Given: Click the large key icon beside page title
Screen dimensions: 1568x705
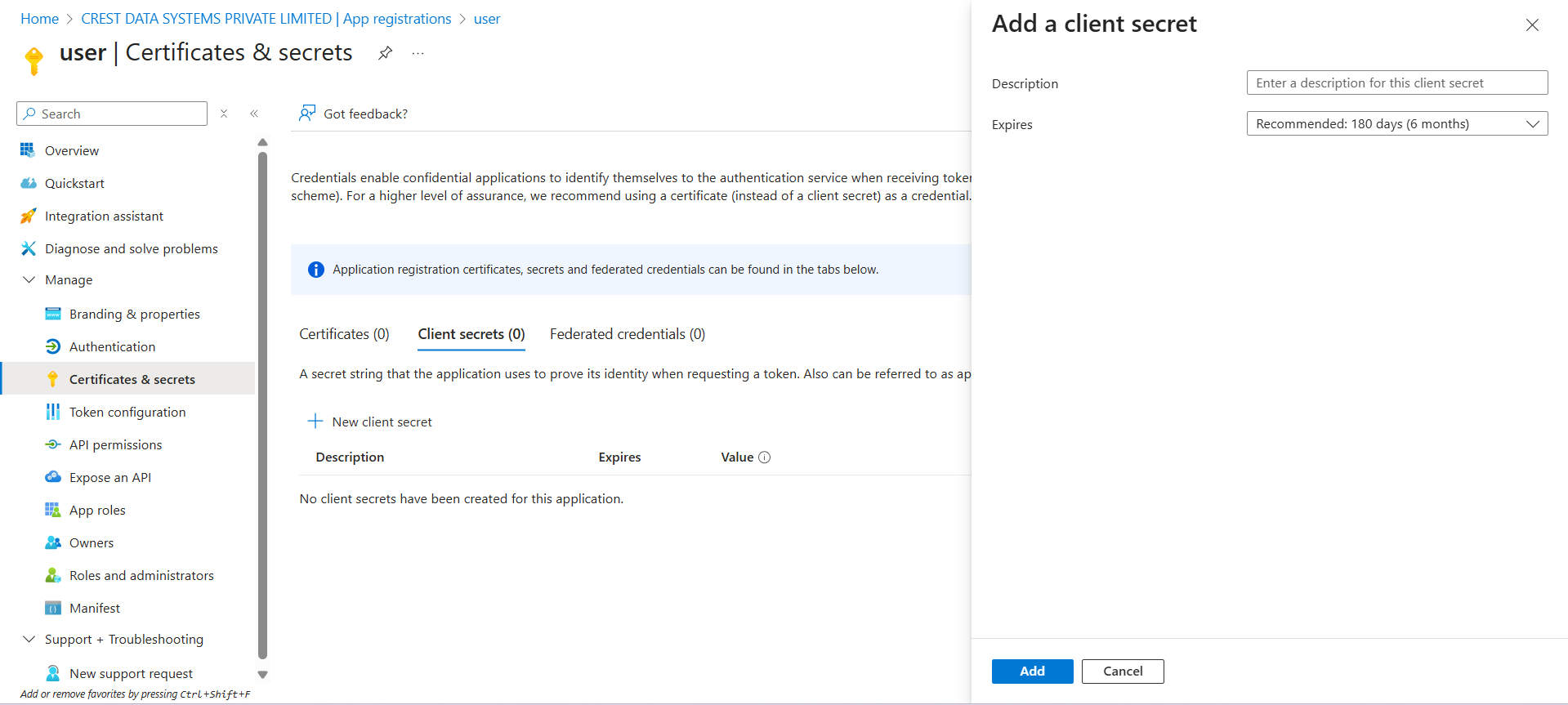Looking at the screenshot, I should click(34, 60).
